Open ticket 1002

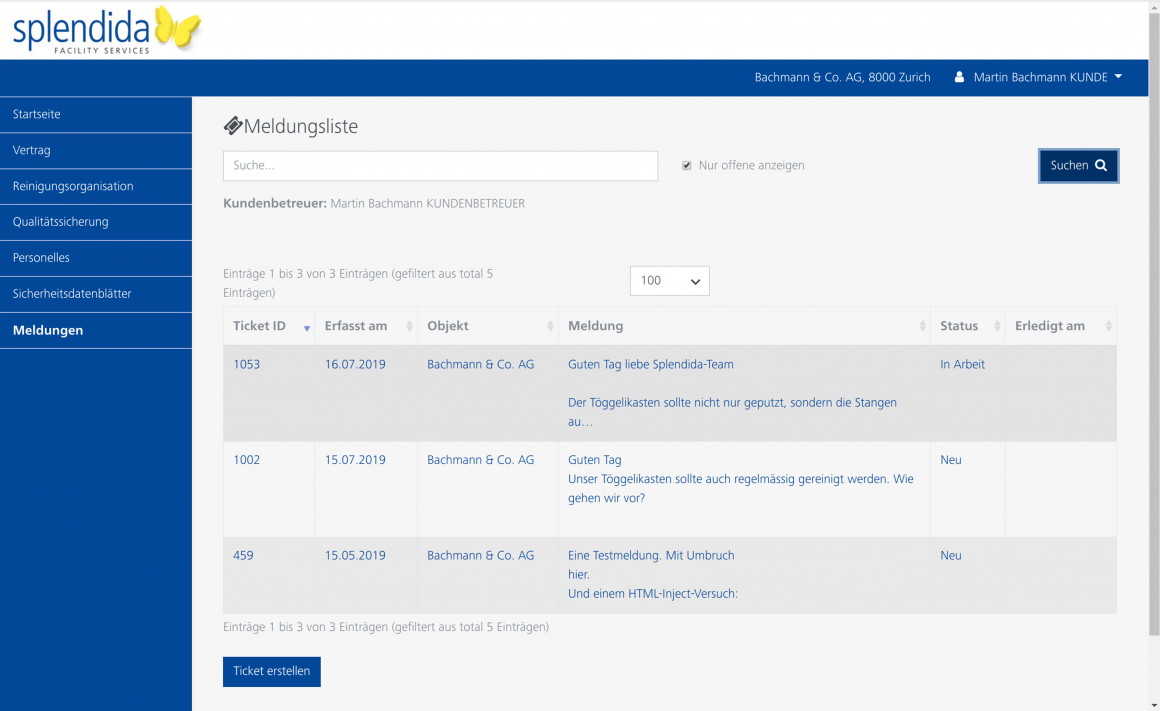coord(246,459)
